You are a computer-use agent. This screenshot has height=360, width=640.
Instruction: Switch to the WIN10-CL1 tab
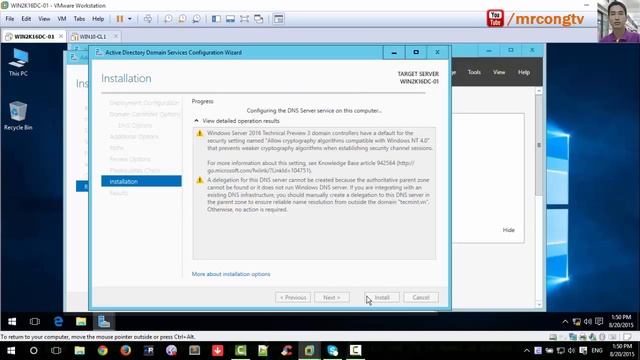(93, 36)
